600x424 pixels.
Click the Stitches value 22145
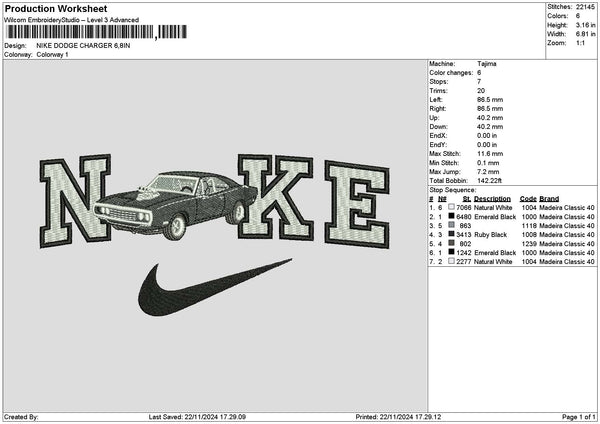tap(585, 7)
